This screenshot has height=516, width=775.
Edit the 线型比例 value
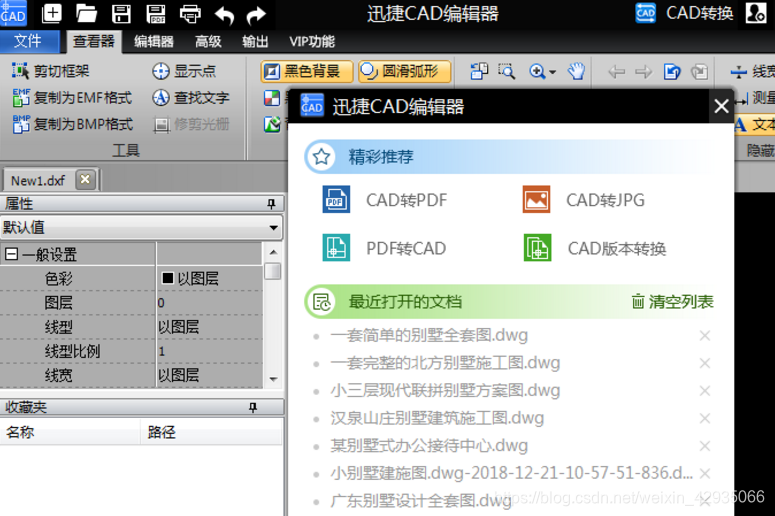(x=210, y=351)
